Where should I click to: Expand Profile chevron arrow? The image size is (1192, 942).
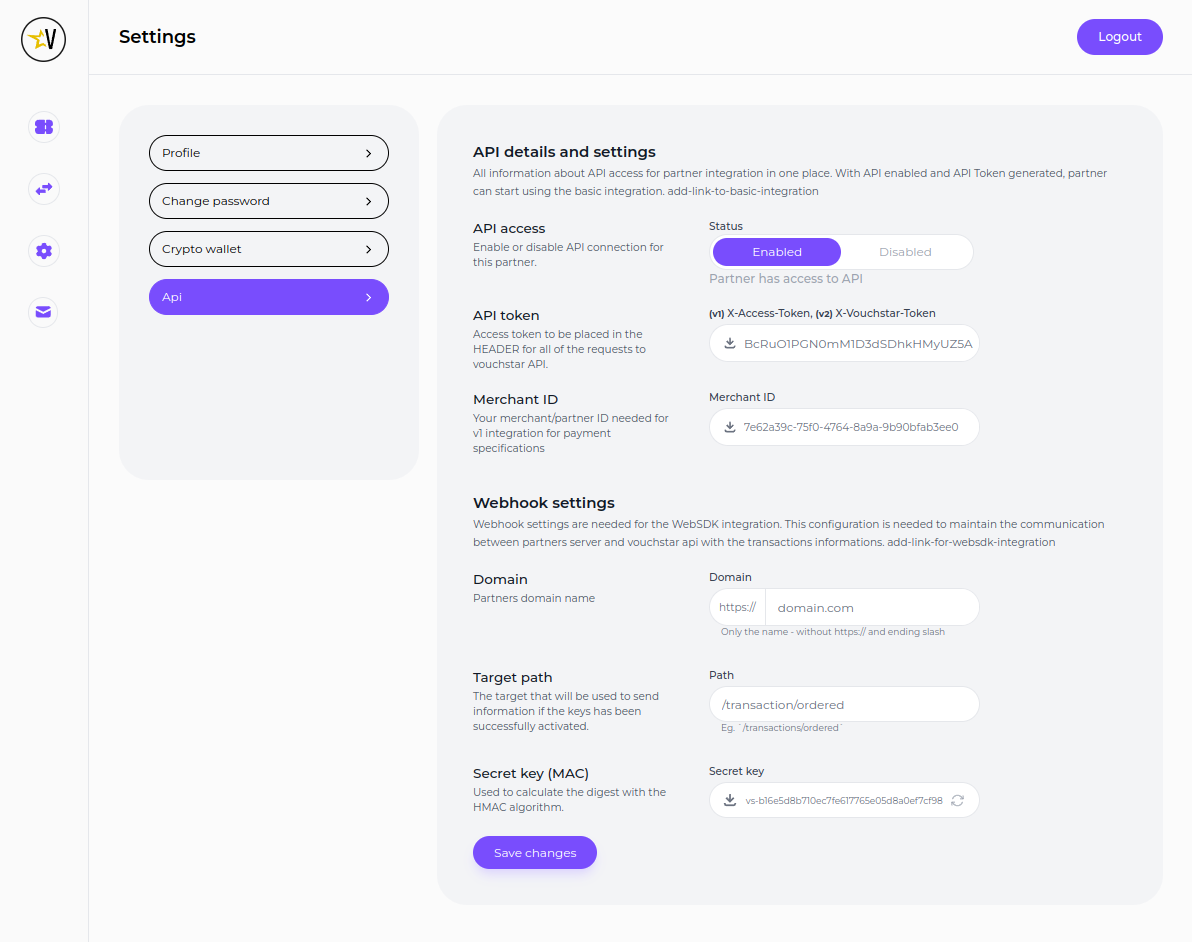369,153
